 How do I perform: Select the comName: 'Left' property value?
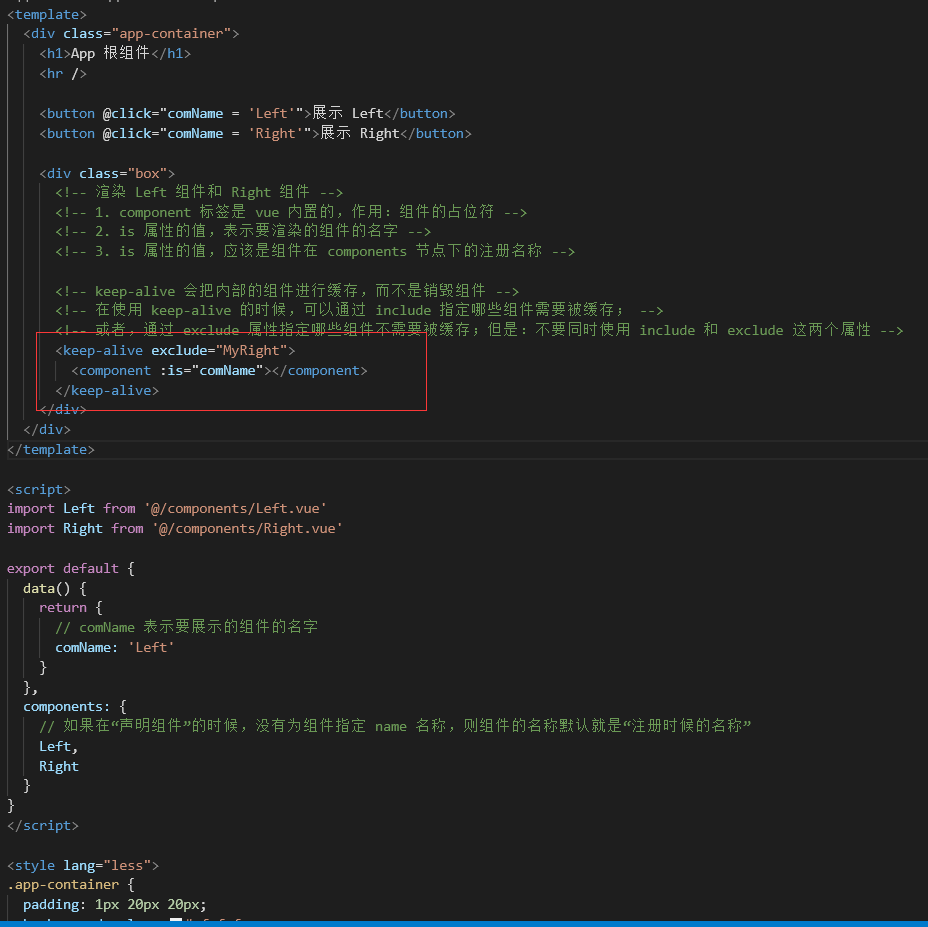[x=150, y=647]
